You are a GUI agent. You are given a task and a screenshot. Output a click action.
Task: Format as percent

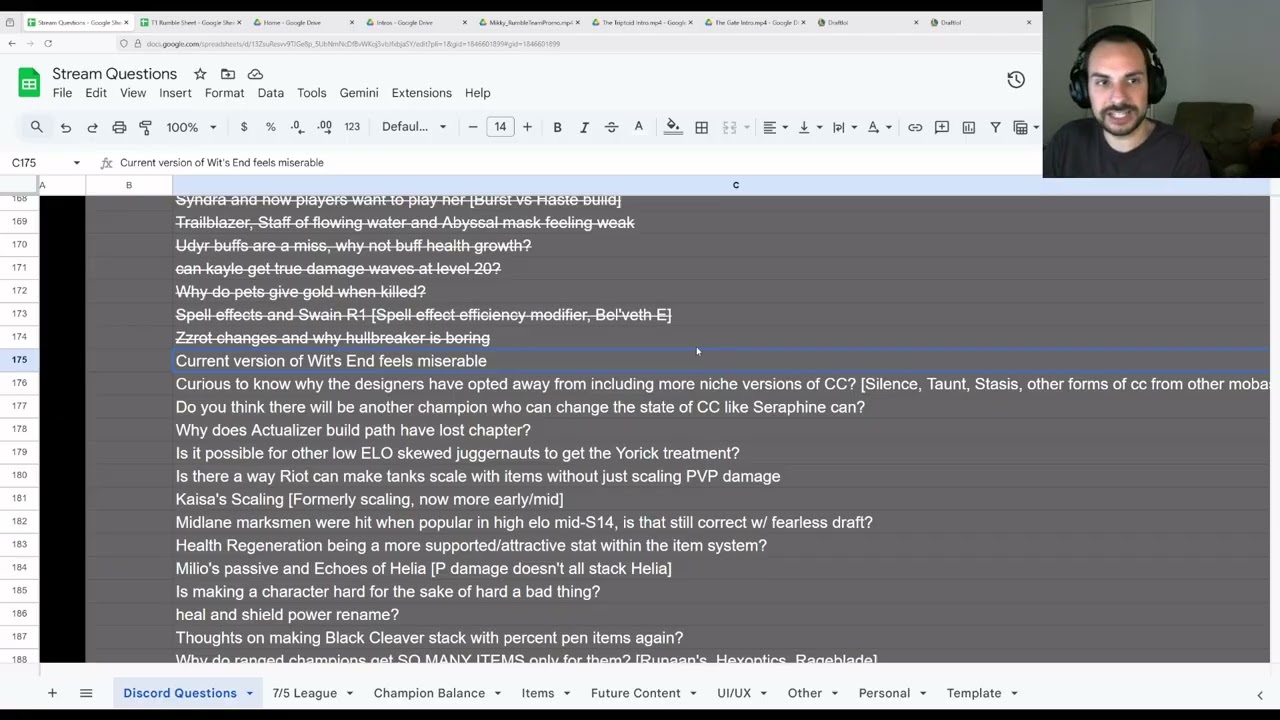click(270, 127)
